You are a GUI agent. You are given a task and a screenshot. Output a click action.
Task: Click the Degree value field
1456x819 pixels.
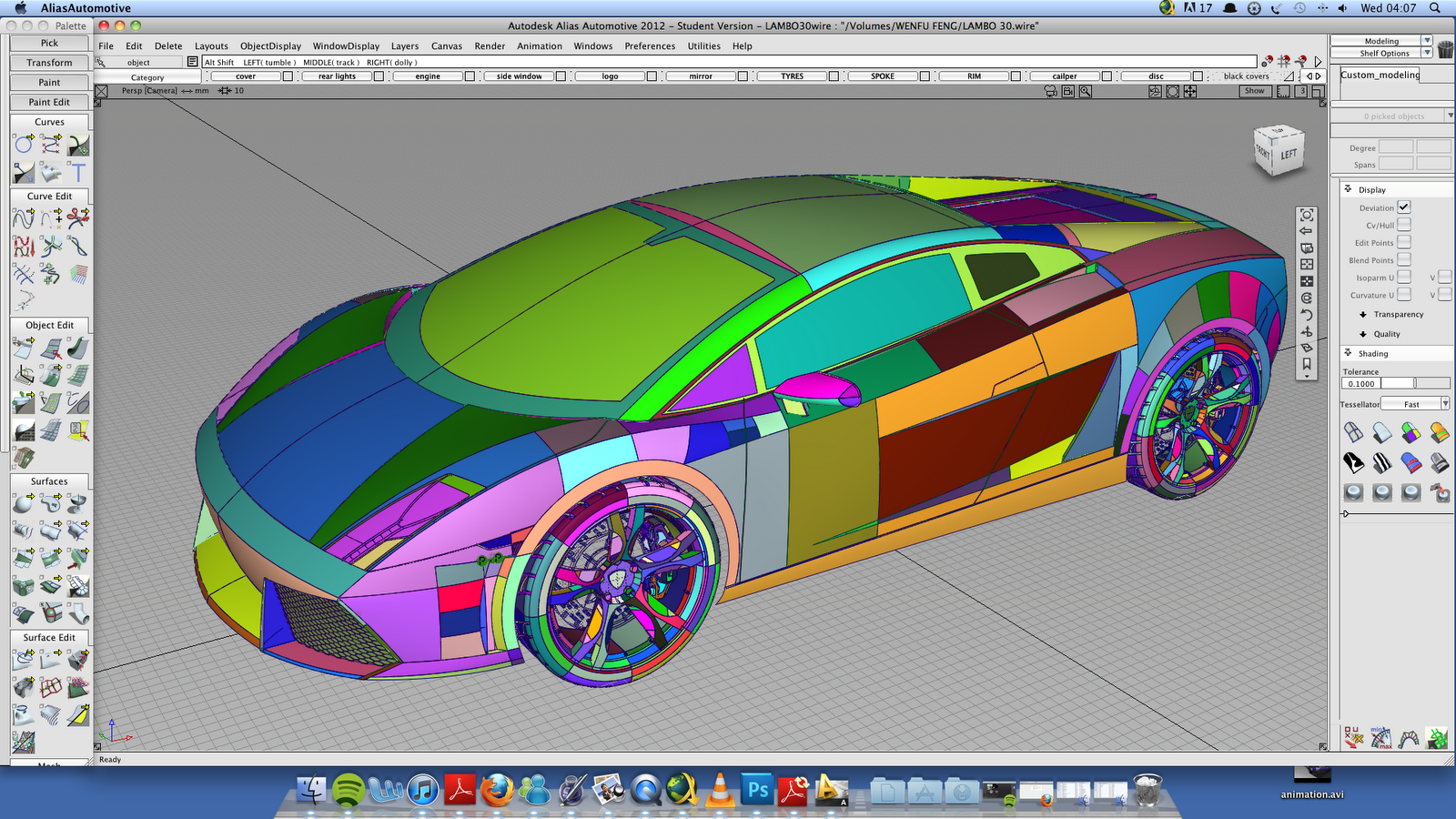[x=1396, y=147]
